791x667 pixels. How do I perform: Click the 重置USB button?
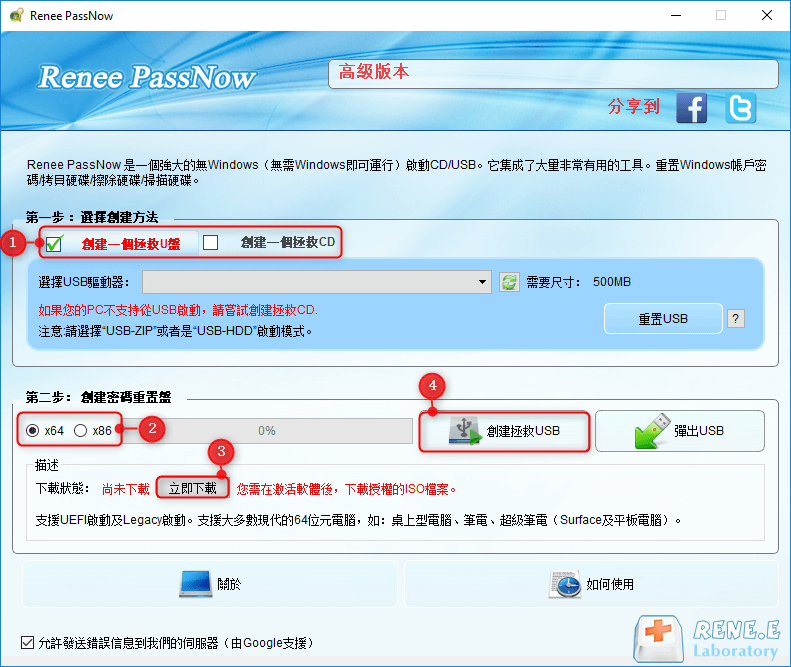tap(663, 318)
